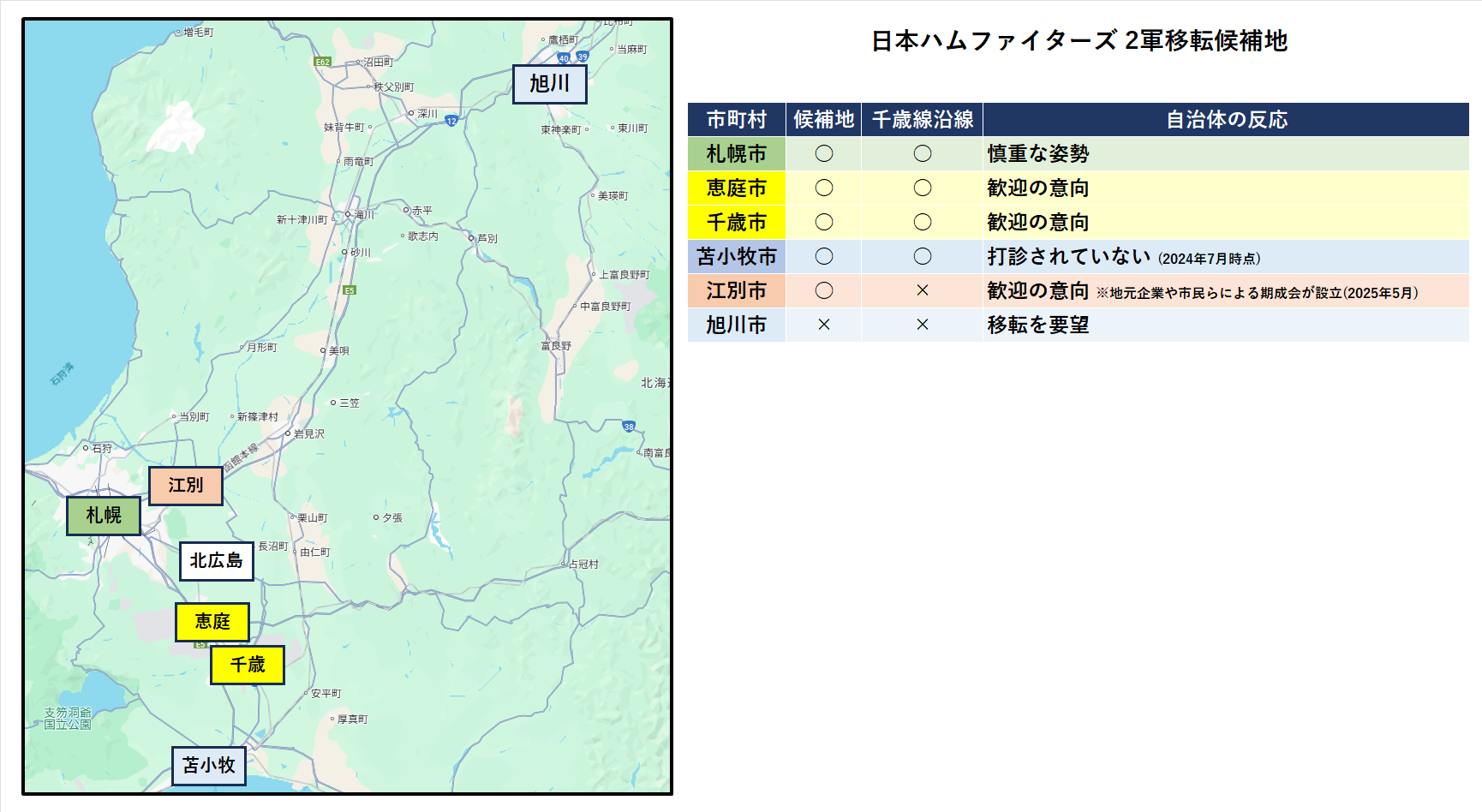Click the 千歳線沿線 column header
1482x812 pixels.
point(923,119)
